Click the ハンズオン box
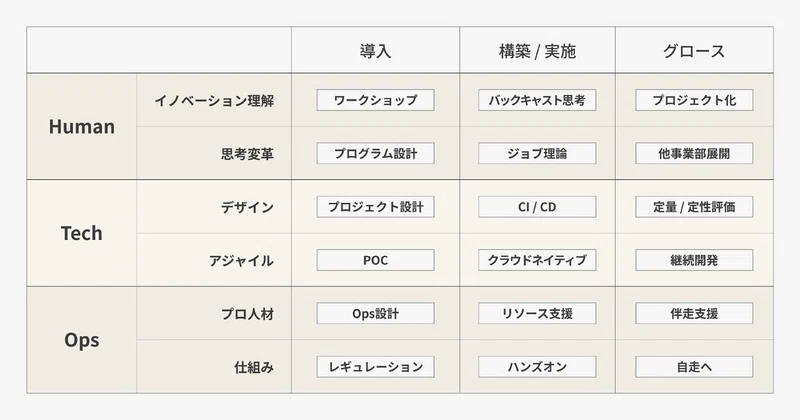This screenshot has height=420, width=800. (537, 366)
